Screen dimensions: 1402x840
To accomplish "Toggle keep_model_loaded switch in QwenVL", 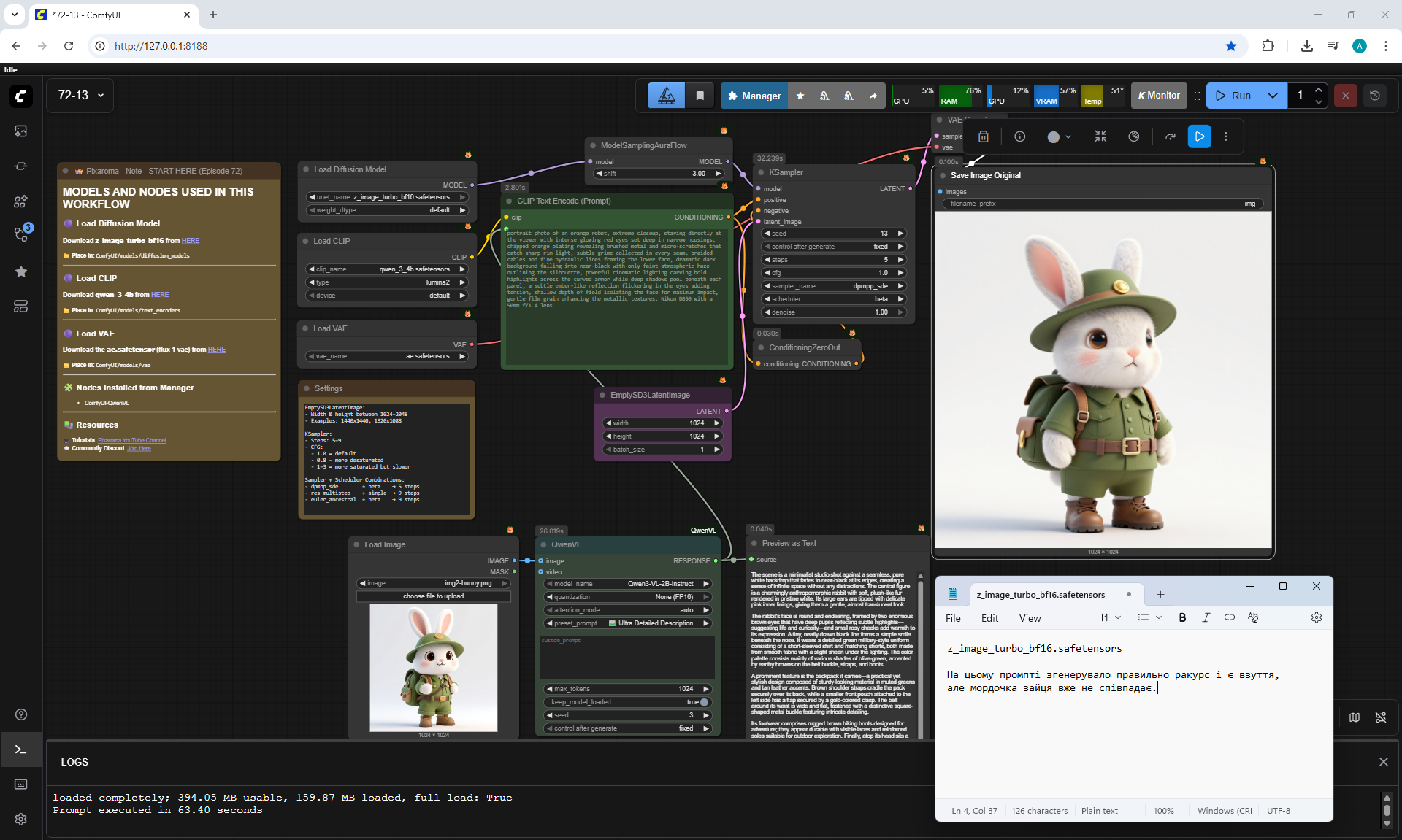I will 704,702.
